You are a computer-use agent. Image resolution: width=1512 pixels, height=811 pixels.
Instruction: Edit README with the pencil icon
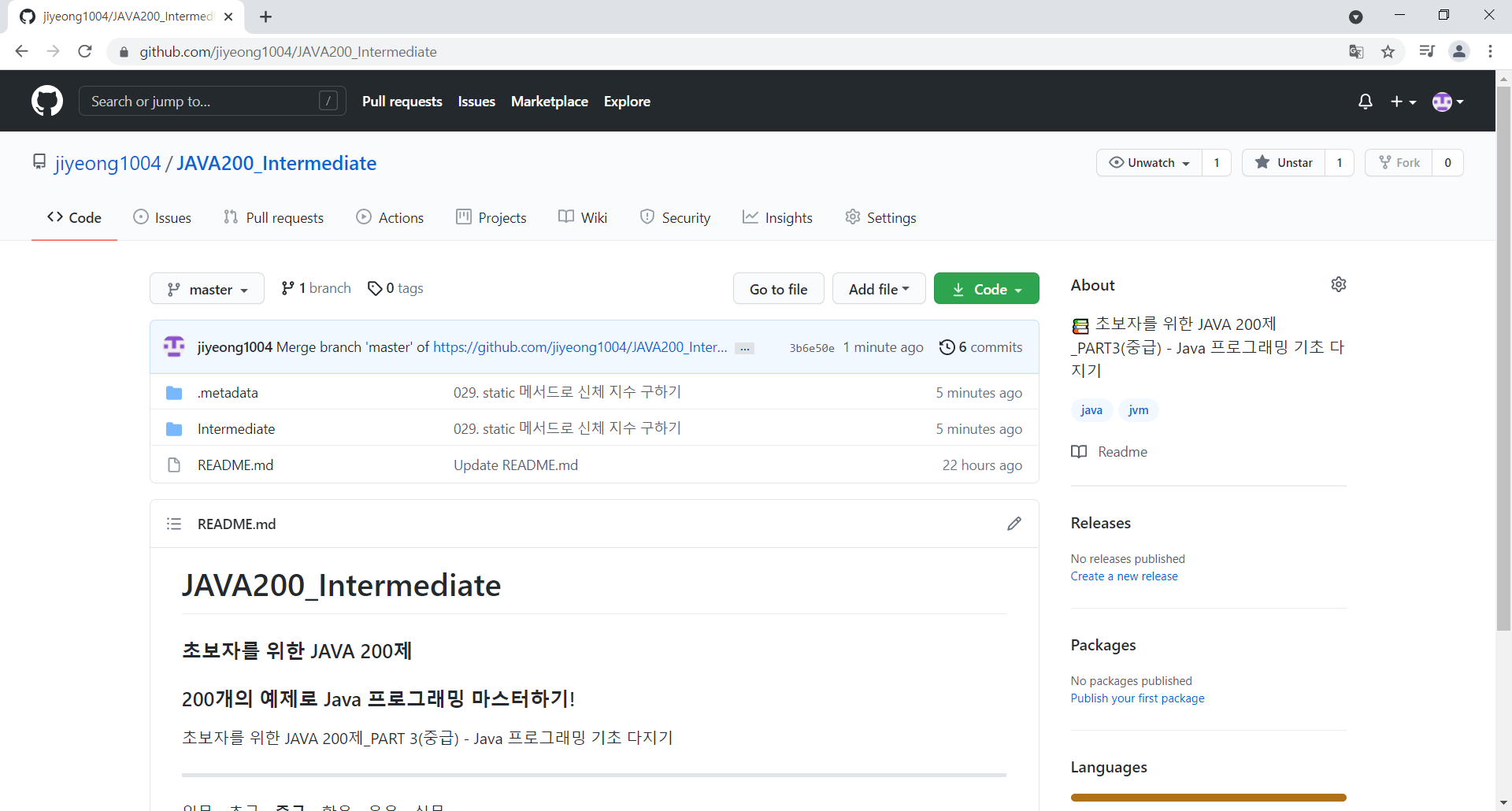(1014, 524)
